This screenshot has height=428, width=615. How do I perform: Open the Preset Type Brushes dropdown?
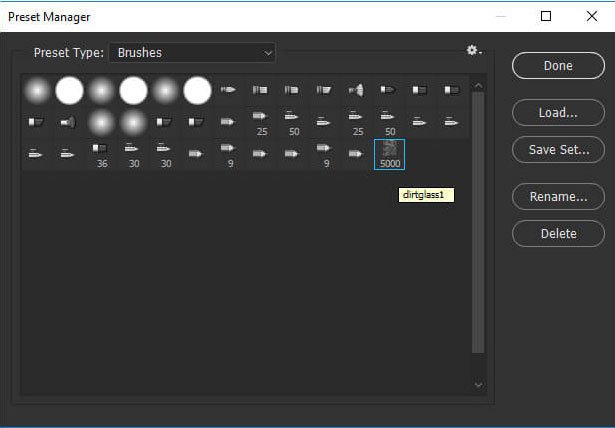[x=192, y=52]
